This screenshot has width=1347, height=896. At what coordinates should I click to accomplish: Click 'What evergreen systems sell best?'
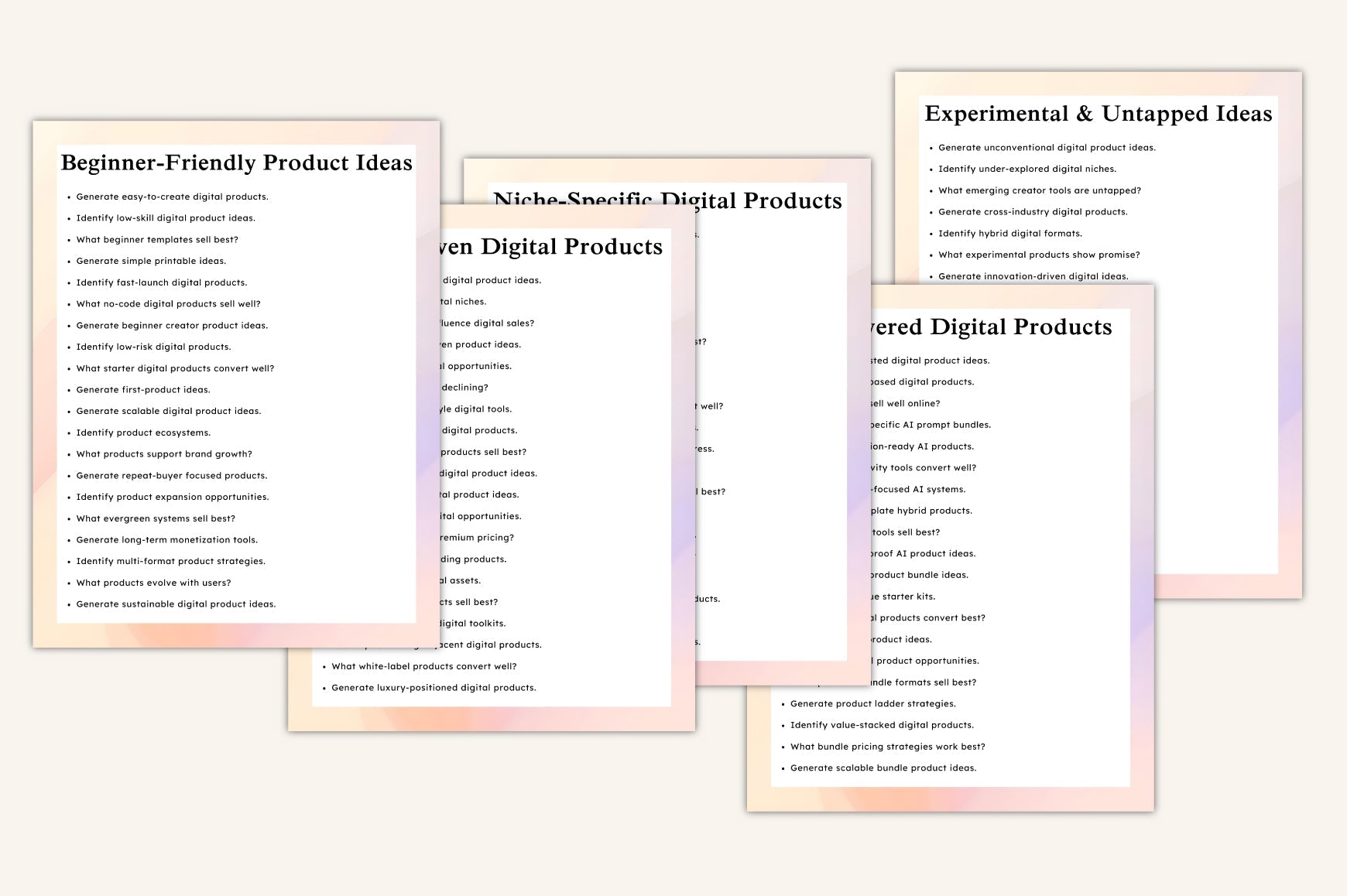(x=156, y=518)
